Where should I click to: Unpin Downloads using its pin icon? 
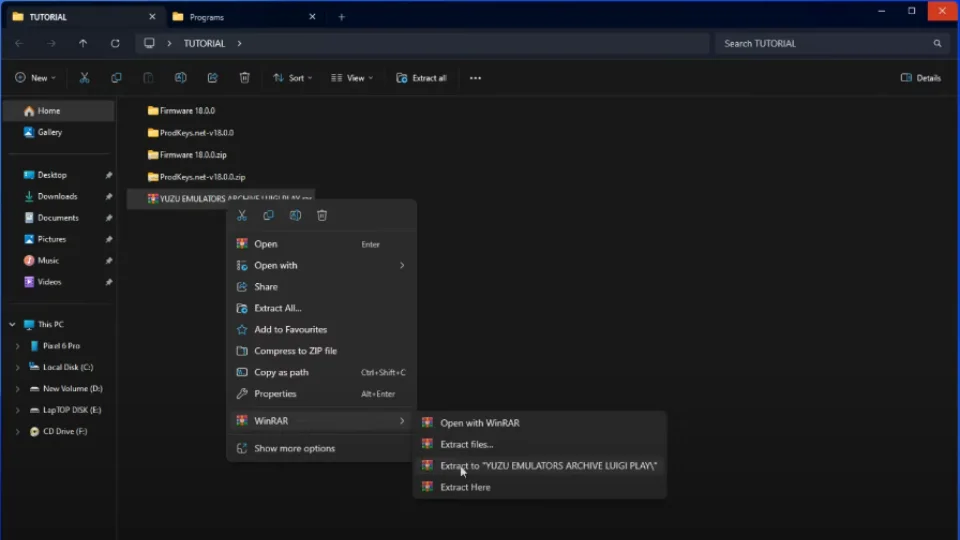(109, 197)
